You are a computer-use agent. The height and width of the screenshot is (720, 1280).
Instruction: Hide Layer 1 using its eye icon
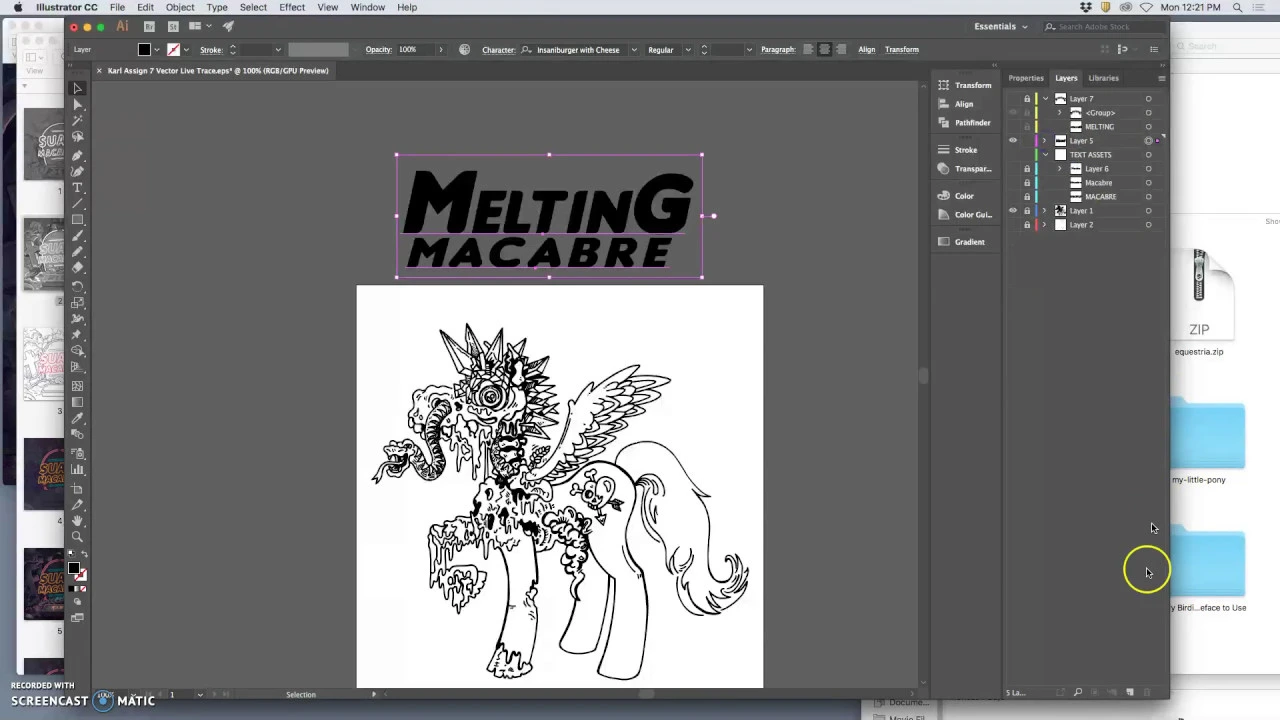pyautogui.click(x=1013, y=211)
